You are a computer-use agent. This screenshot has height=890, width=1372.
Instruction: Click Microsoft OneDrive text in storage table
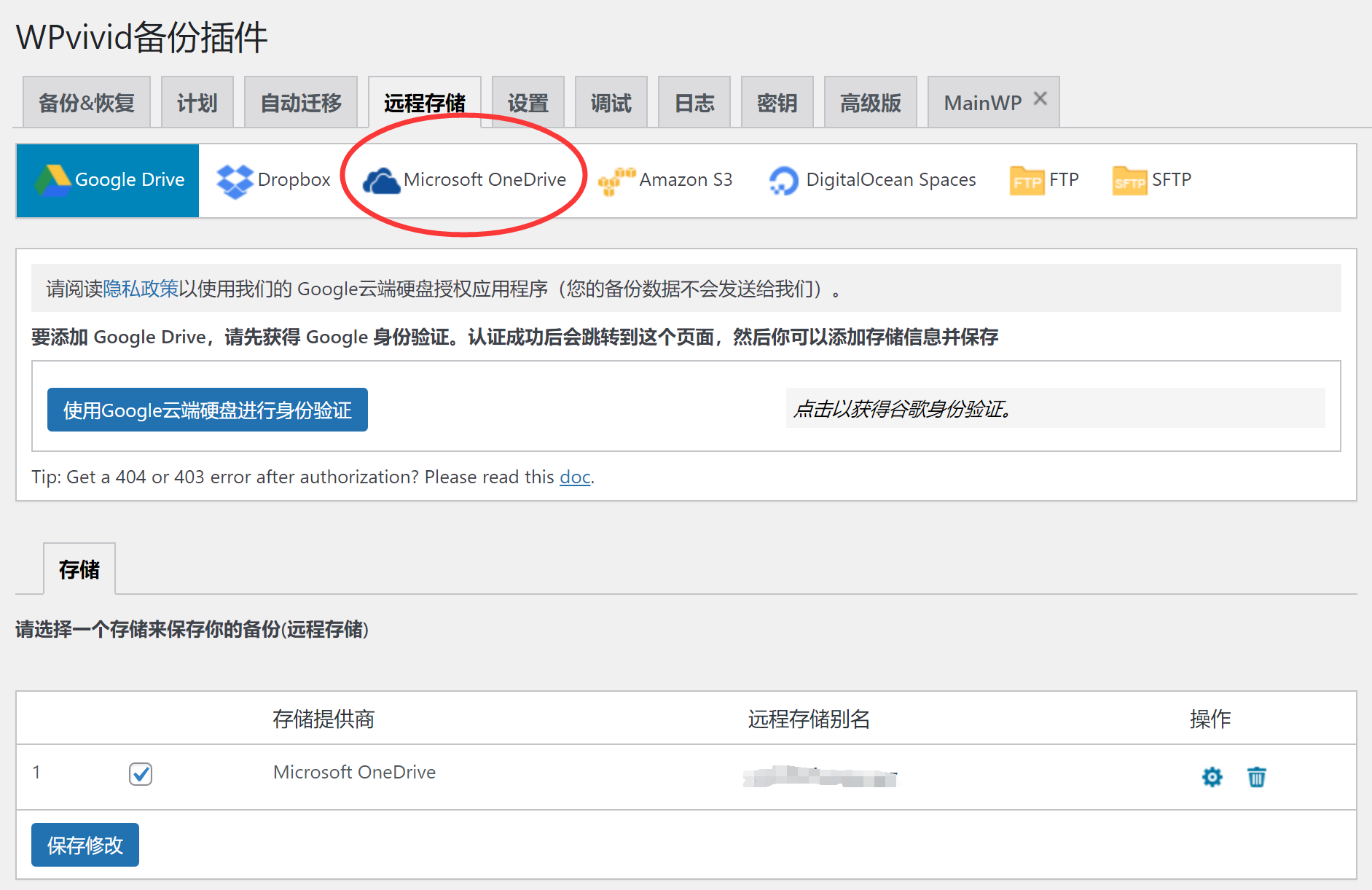click(x=354, y=772)
